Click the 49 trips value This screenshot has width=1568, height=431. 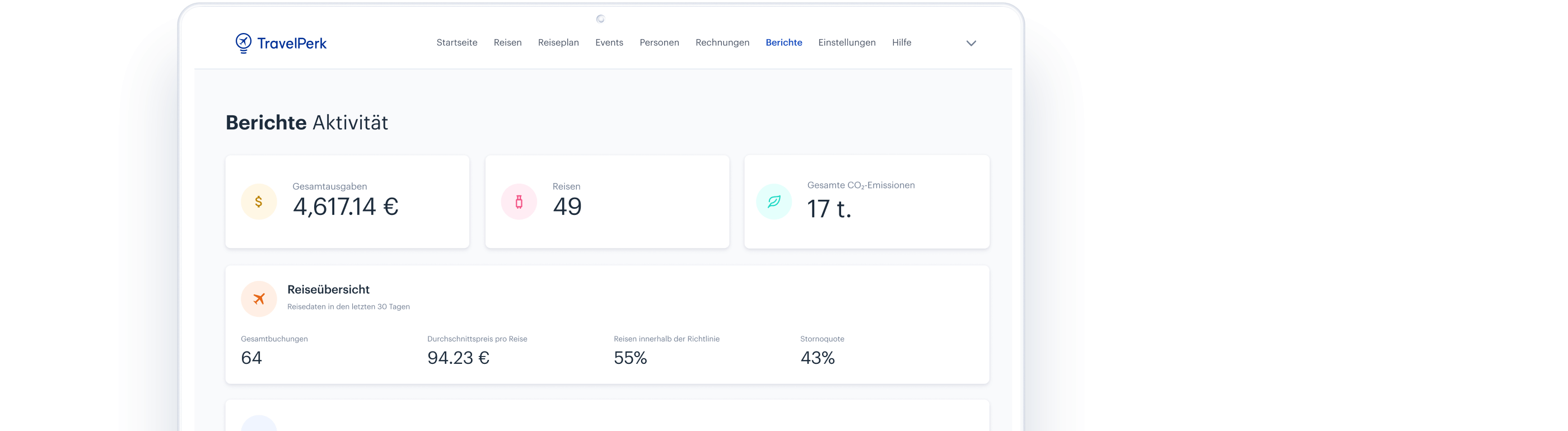click(x=567, y=207)
